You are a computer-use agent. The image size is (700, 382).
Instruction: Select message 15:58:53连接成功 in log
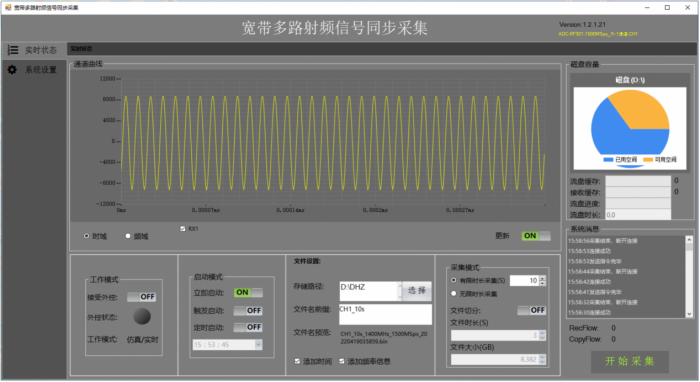click(589, 251)
